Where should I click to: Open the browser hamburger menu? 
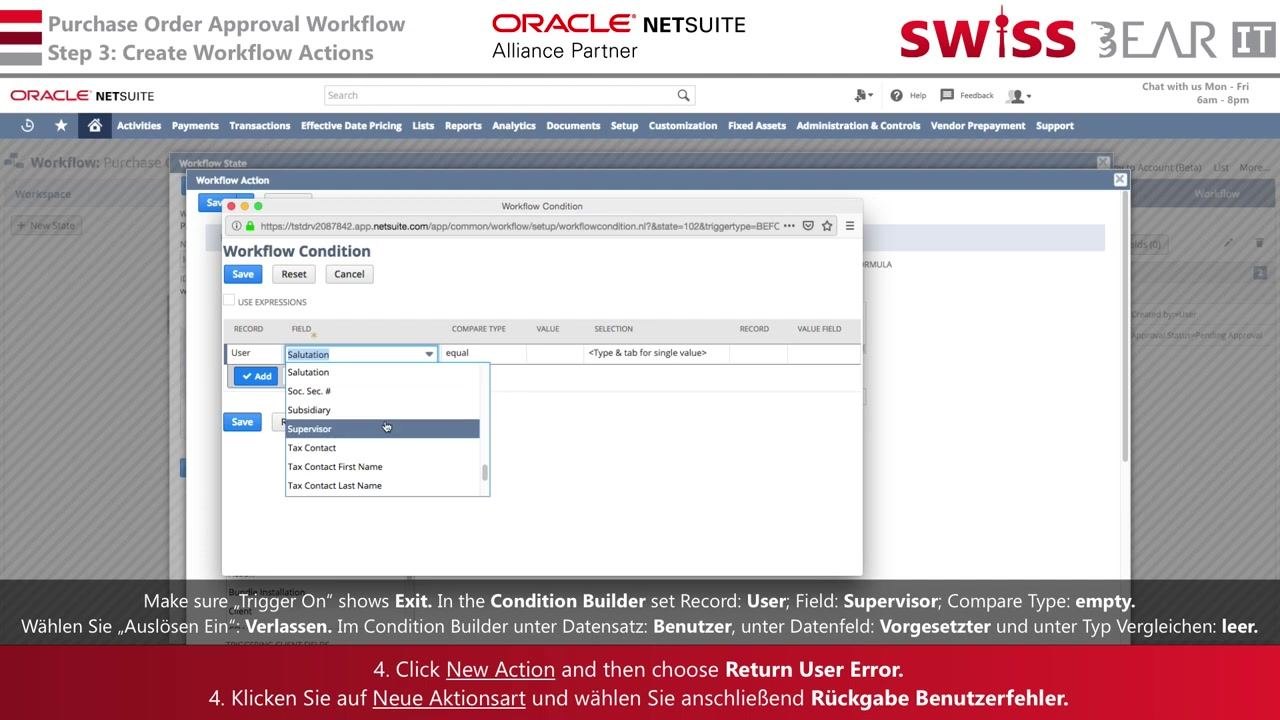(850, 226)
